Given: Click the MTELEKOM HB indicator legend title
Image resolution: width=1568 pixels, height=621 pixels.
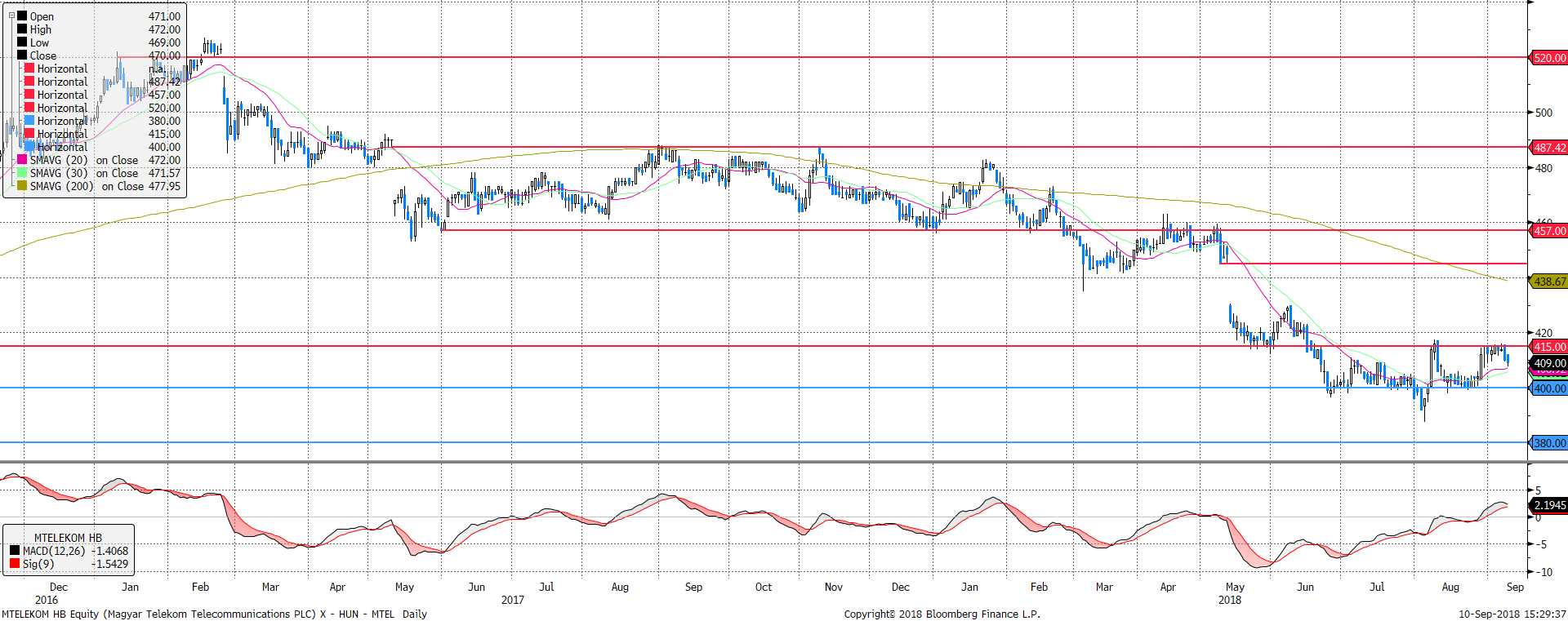Looking at the screenshot, I should click(x=68, y=538).
